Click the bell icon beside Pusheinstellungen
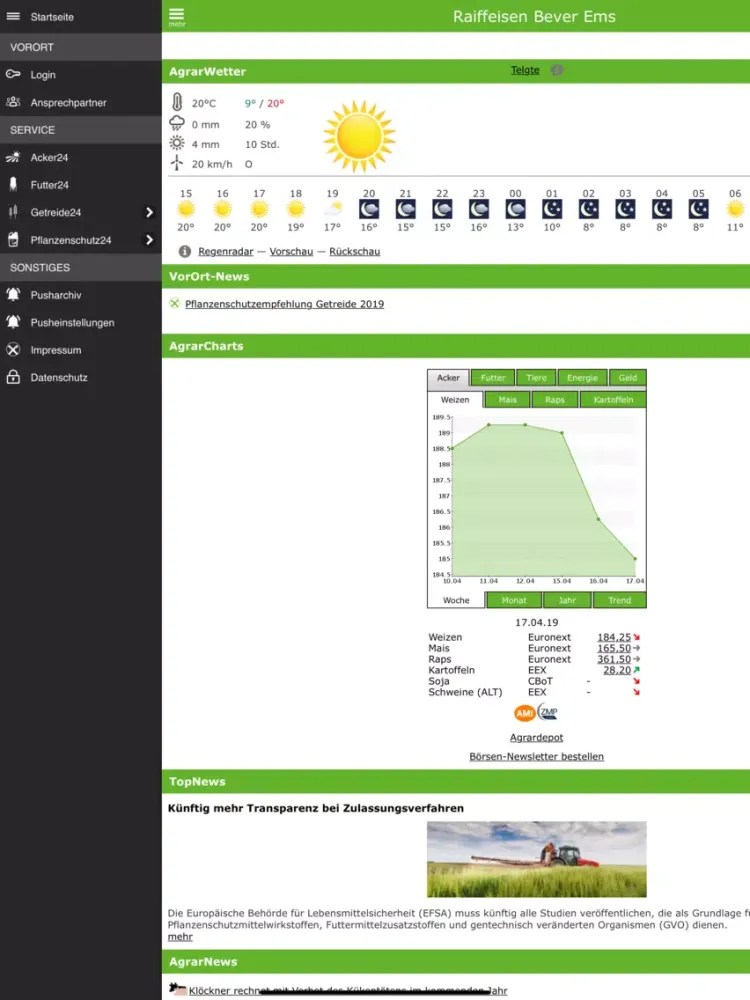 pos(13,322)
